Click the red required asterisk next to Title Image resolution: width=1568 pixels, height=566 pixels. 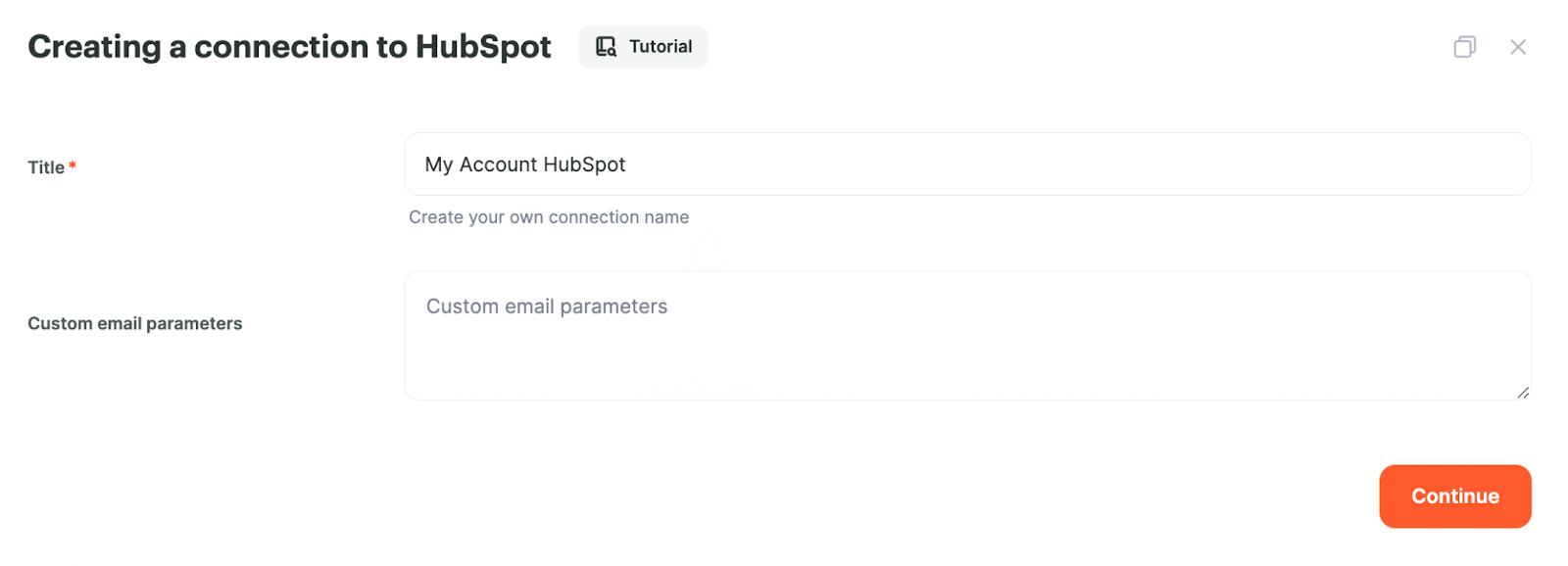73,165
